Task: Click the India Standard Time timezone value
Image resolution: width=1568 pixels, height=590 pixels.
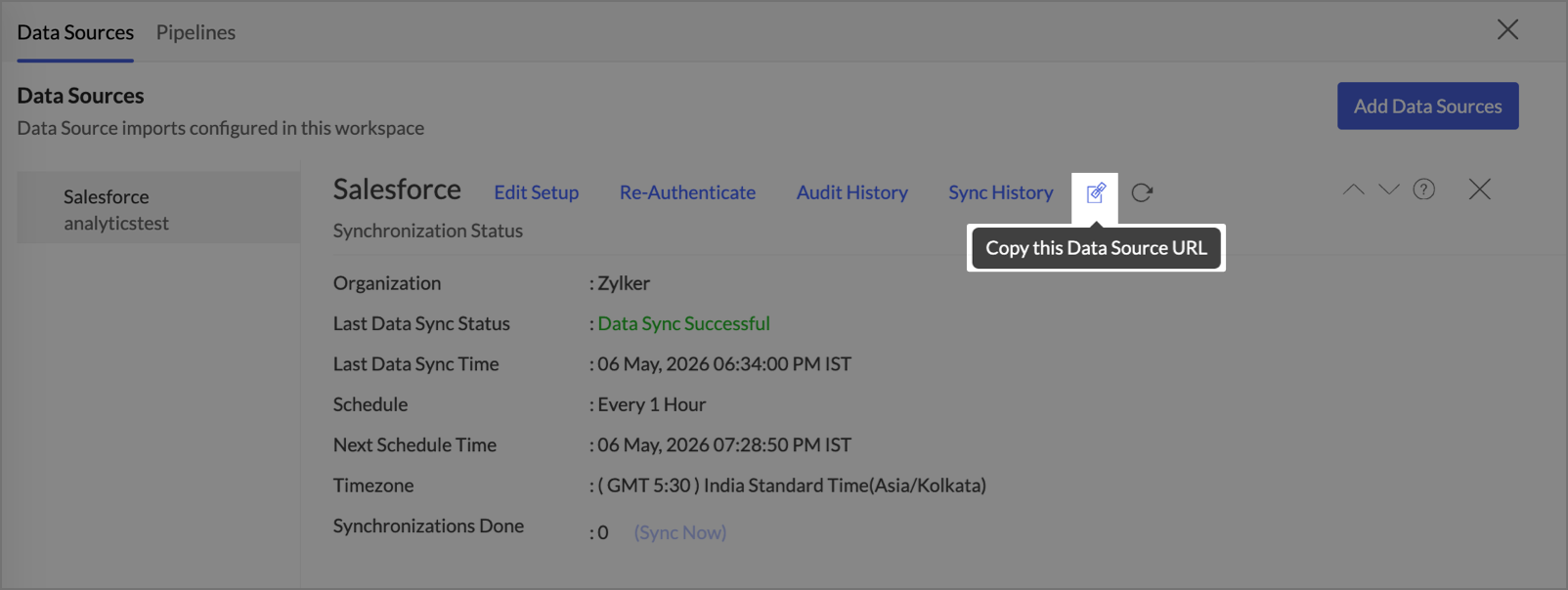Action: click(792, 485)
